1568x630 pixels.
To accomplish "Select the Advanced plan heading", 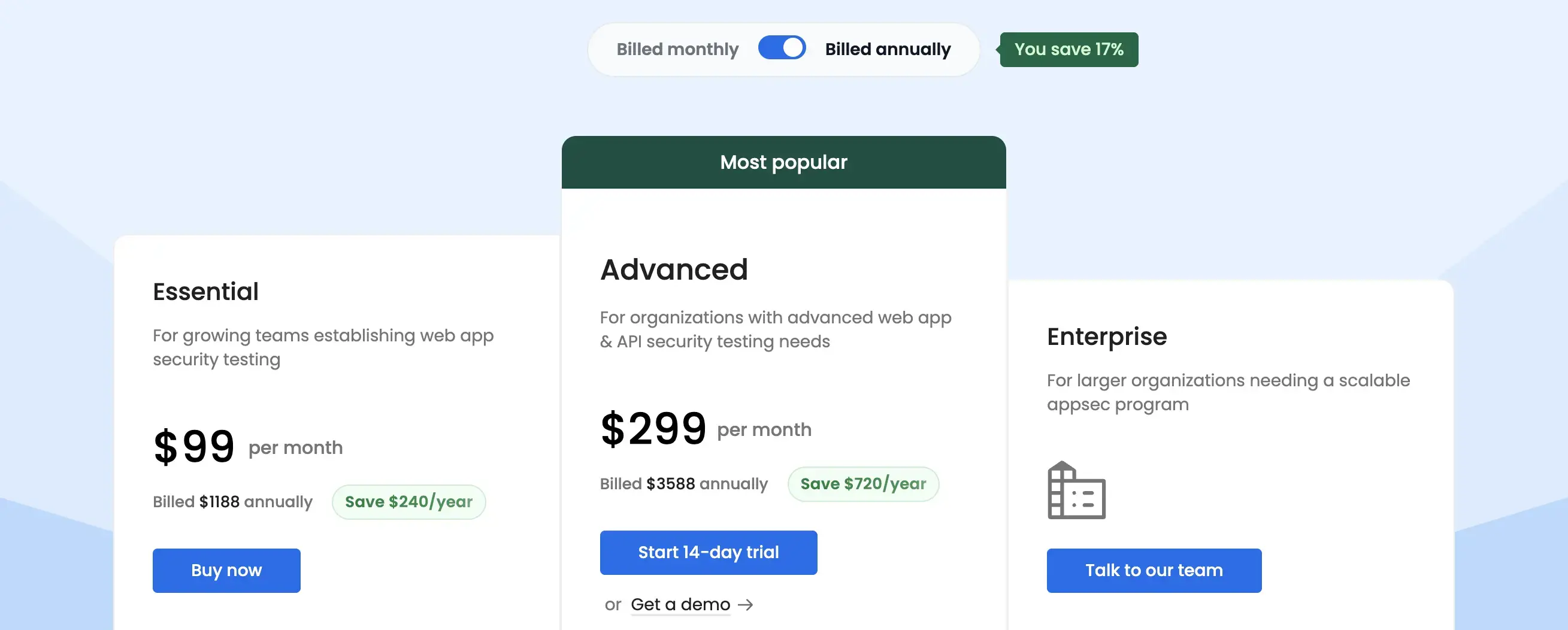I will point(674,269).
